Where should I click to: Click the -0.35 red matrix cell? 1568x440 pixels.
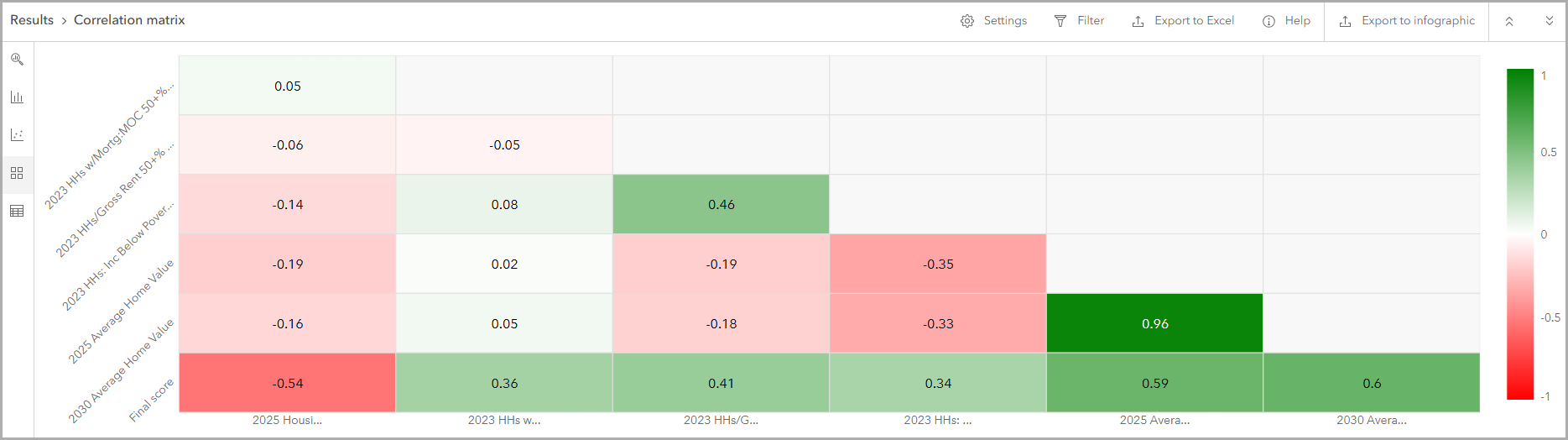click(938, 264)
